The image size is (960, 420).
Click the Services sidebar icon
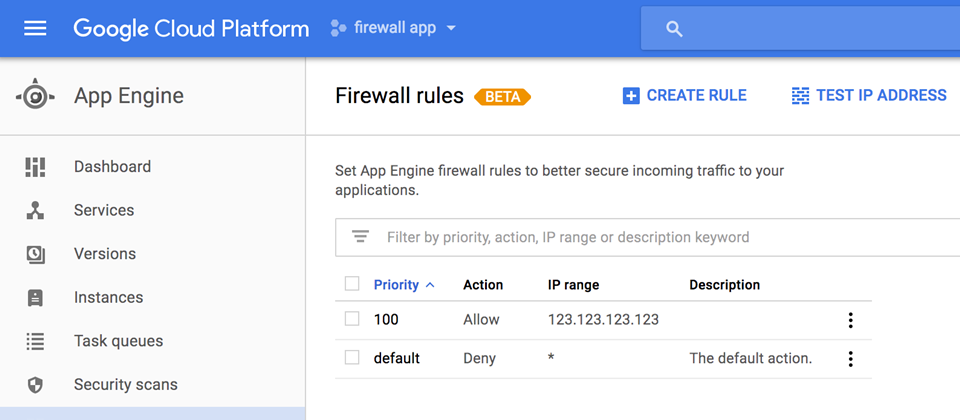(x=36, y=211)
